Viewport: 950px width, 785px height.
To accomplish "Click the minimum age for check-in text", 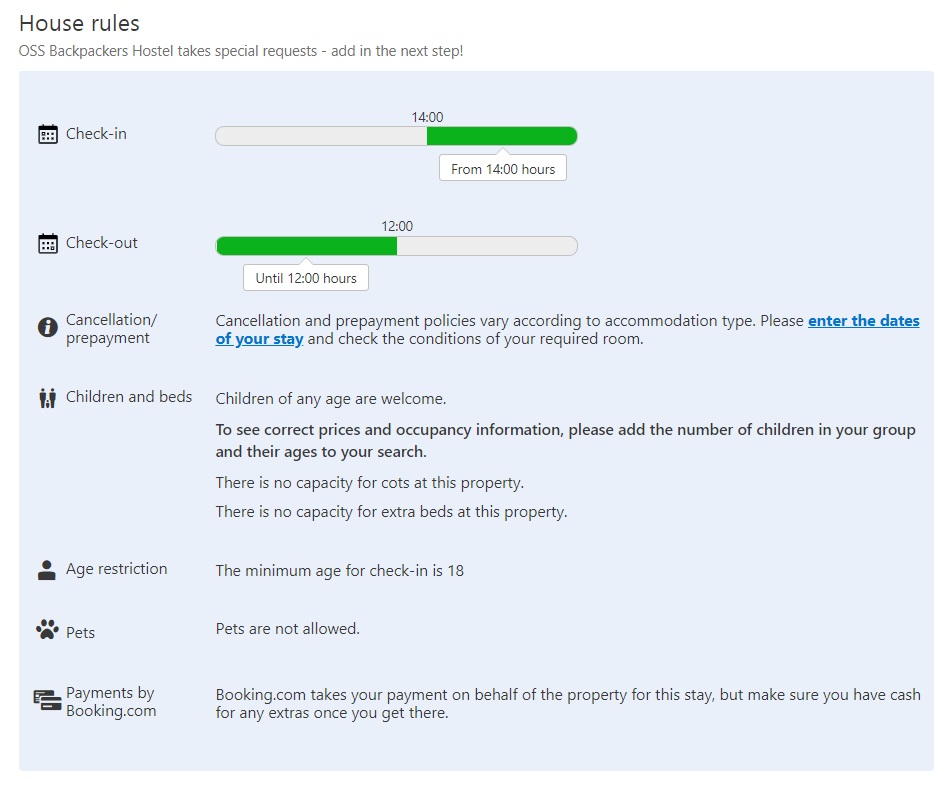I will point(340,571).
